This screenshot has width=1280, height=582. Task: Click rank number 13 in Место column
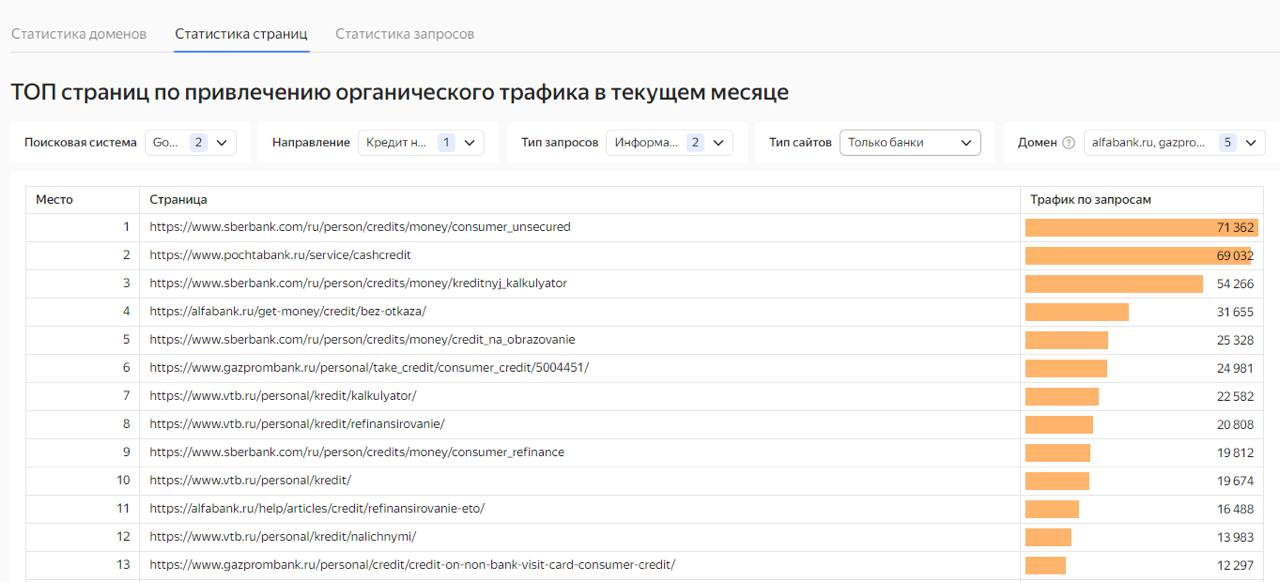[x=123, y=564]
